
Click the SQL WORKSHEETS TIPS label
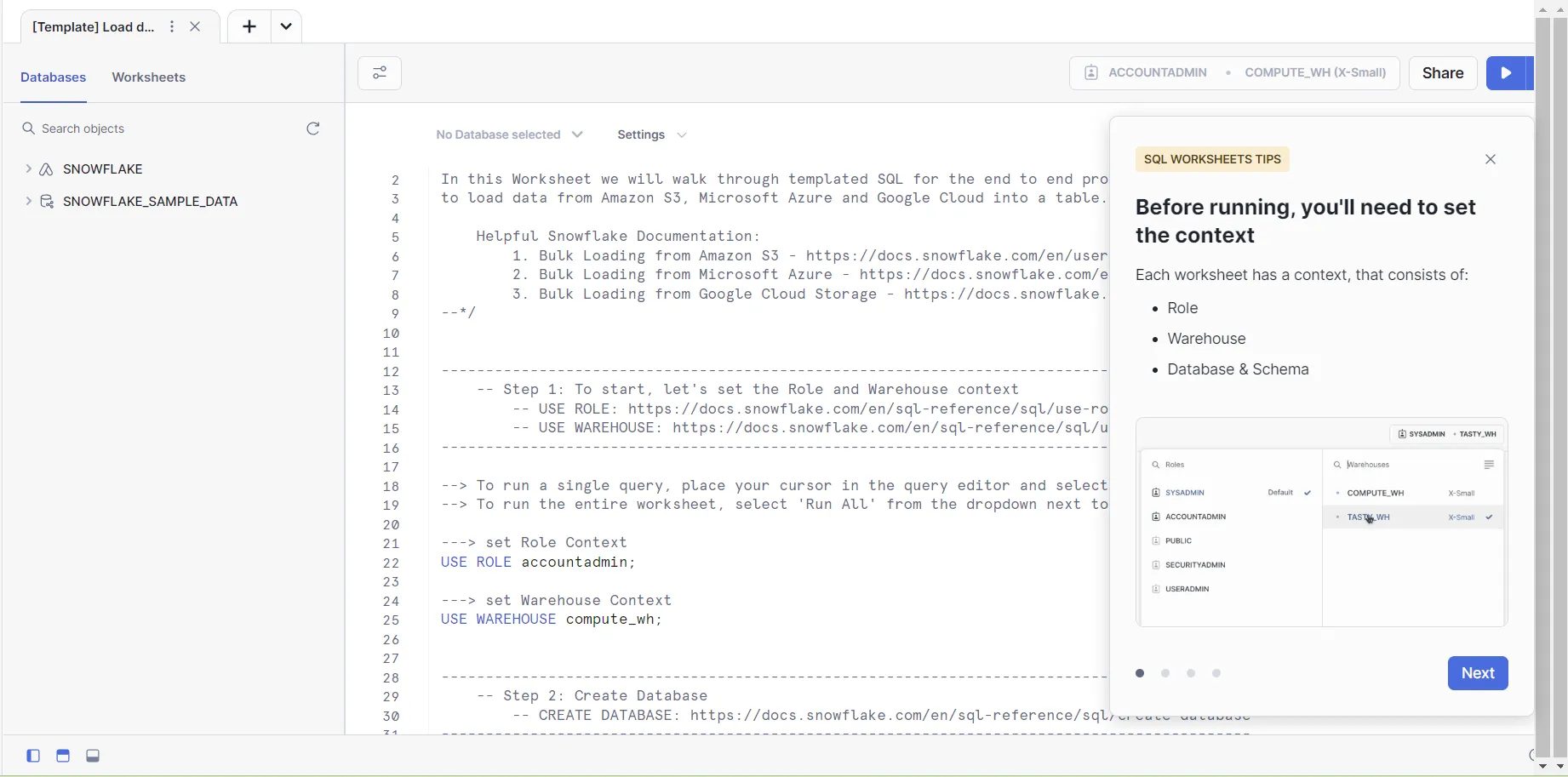[x=1212, y=159]
